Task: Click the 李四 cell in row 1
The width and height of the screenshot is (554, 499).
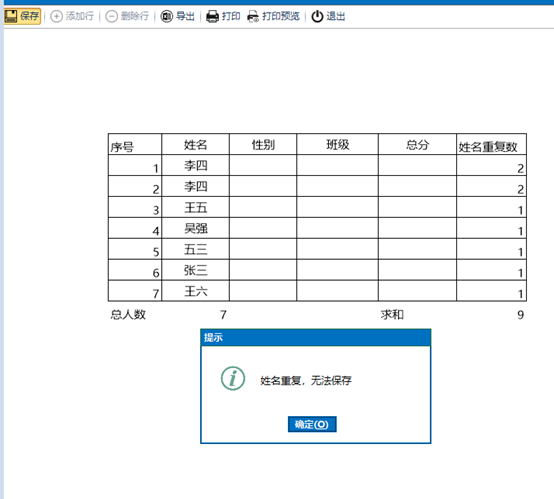Action: coord(195,165)
